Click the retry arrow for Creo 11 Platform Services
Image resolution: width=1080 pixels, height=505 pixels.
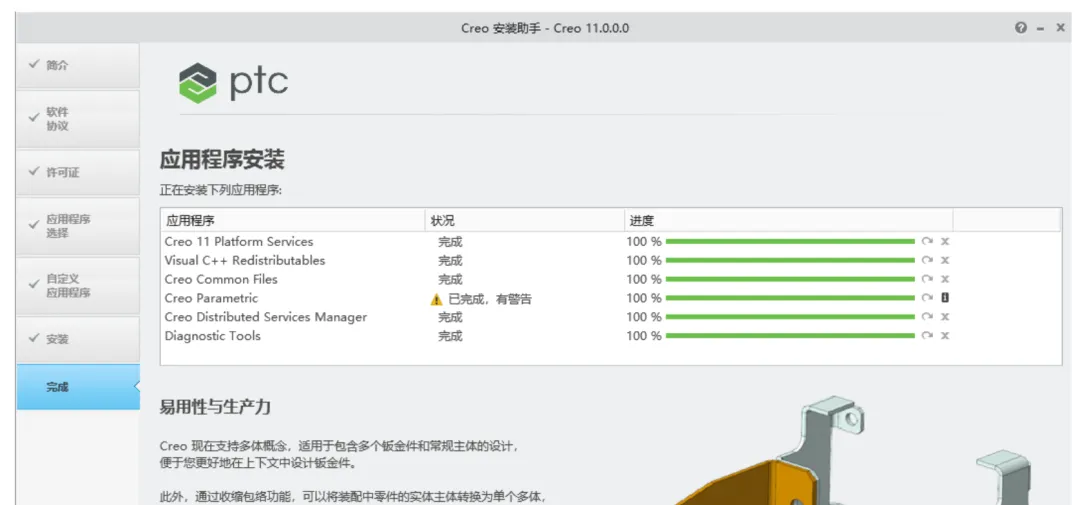(927, 241)
